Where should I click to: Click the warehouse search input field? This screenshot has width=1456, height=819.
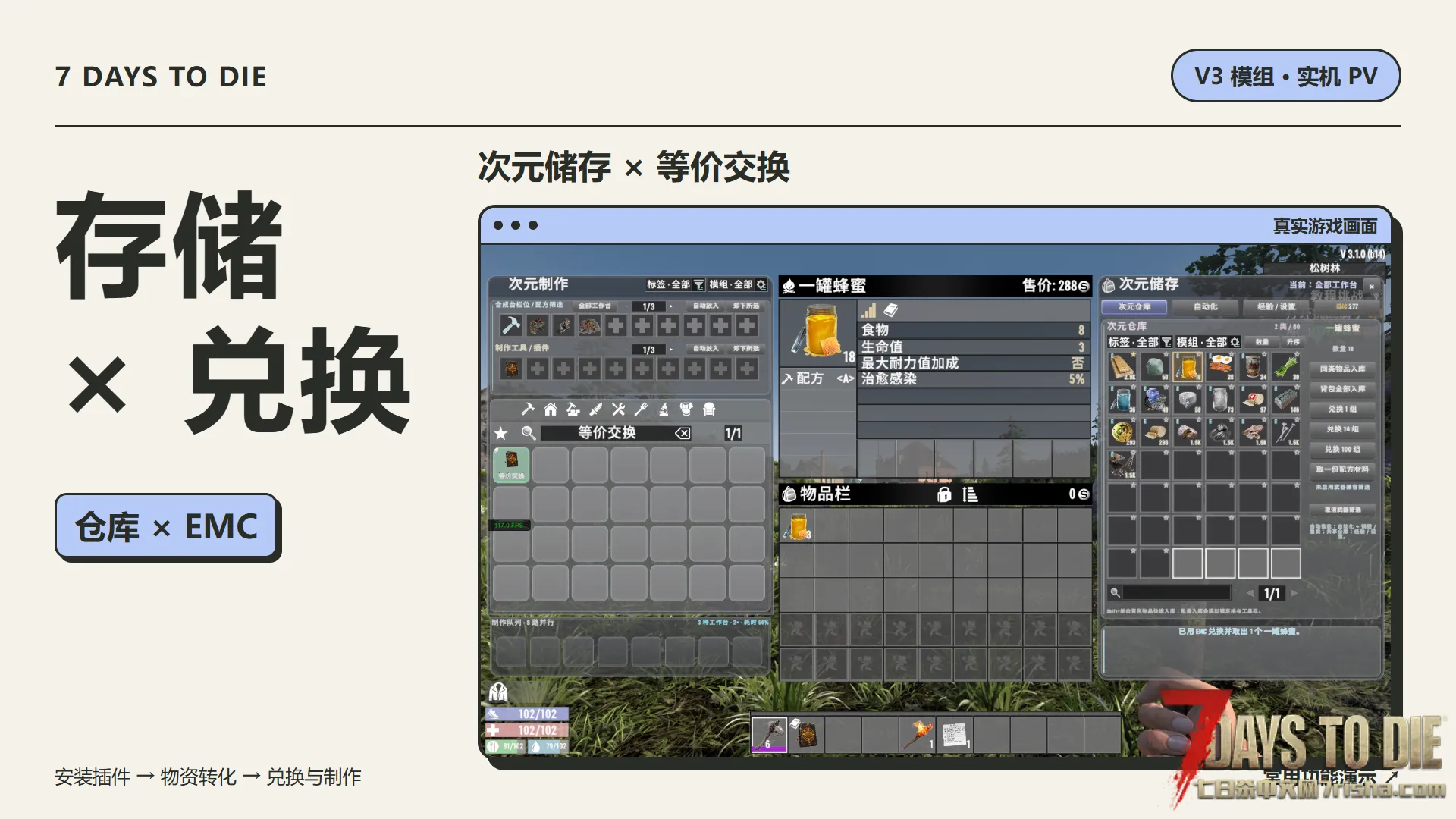click(x=1177, y=593)
